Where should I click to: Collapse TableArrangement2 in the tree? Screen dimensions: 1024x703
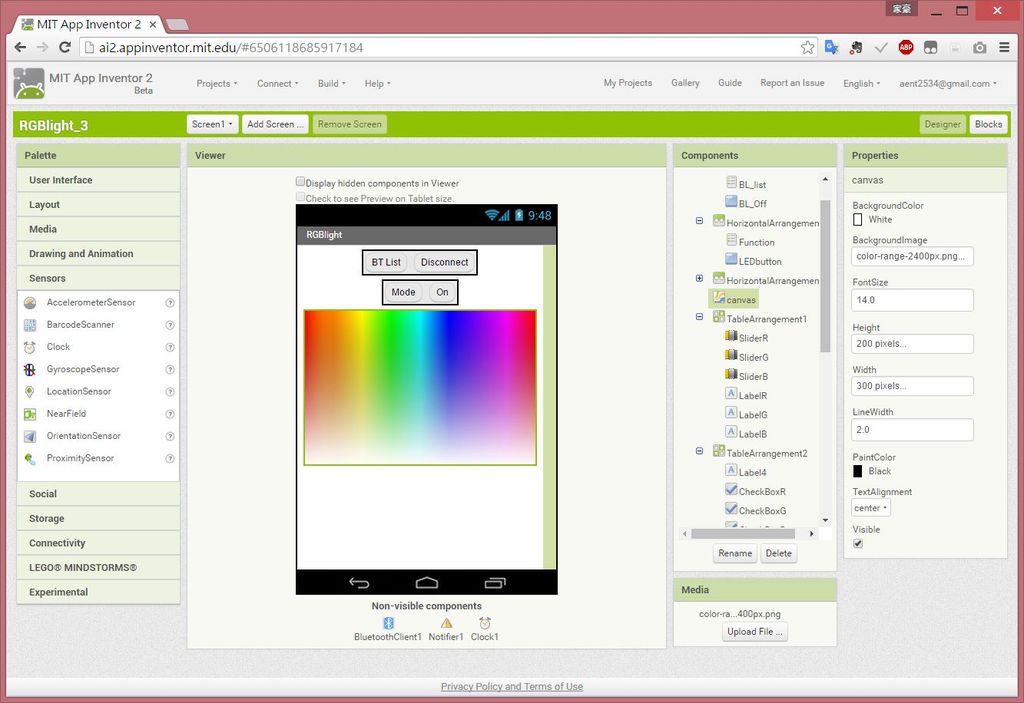[x=699, y=451]
